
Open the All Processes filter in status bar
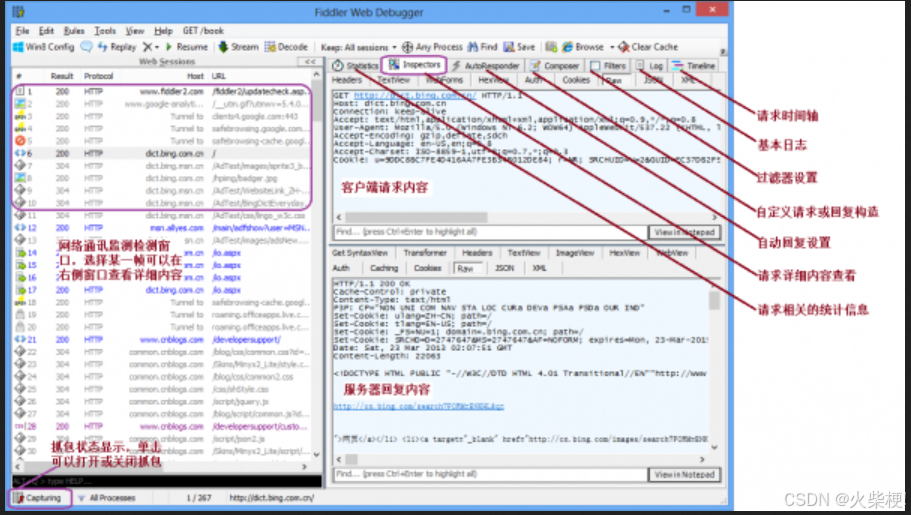(107, 498)
